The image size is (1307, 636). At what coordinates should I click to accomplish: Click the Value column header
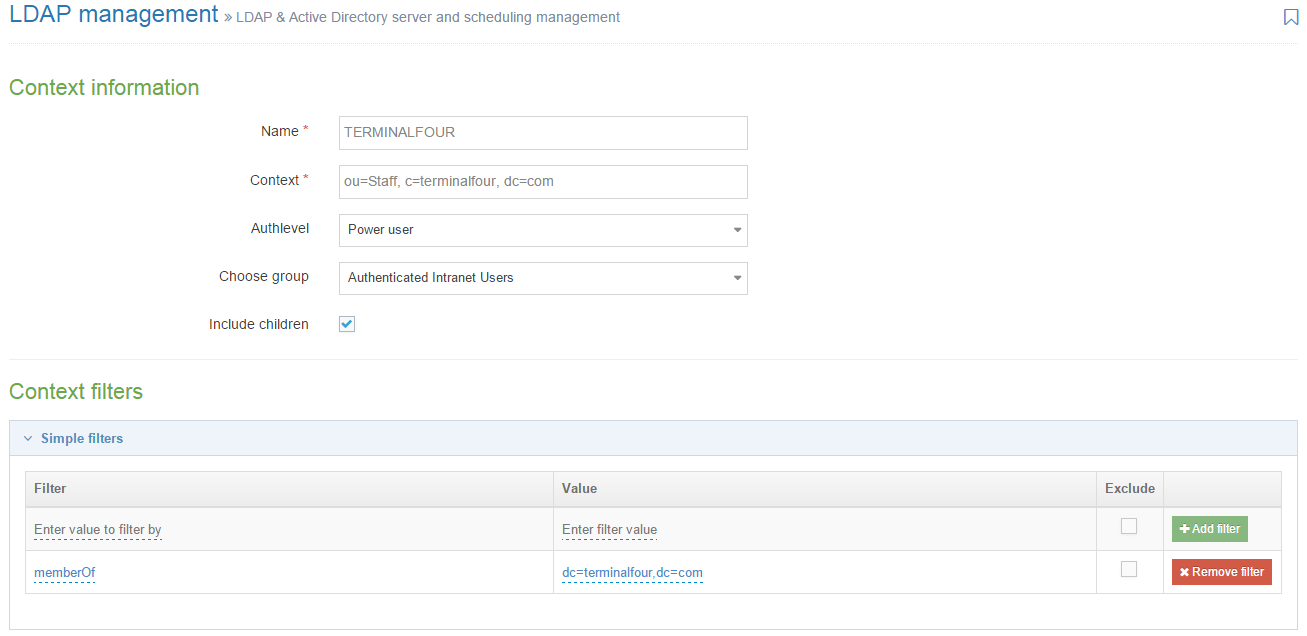579,489
